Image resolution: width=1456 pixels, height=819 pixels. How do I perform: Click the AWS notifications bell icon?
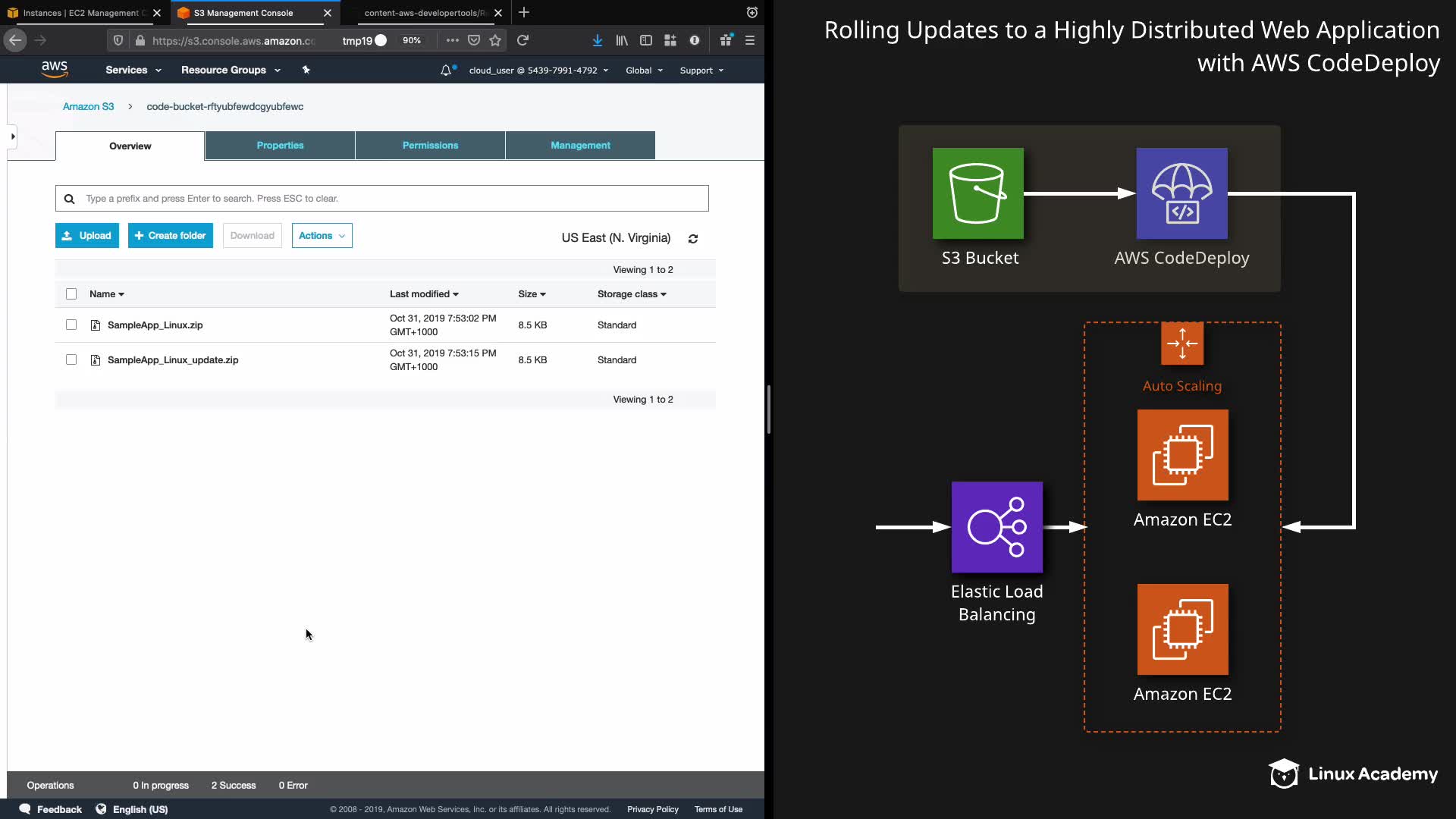pos(446,71)
